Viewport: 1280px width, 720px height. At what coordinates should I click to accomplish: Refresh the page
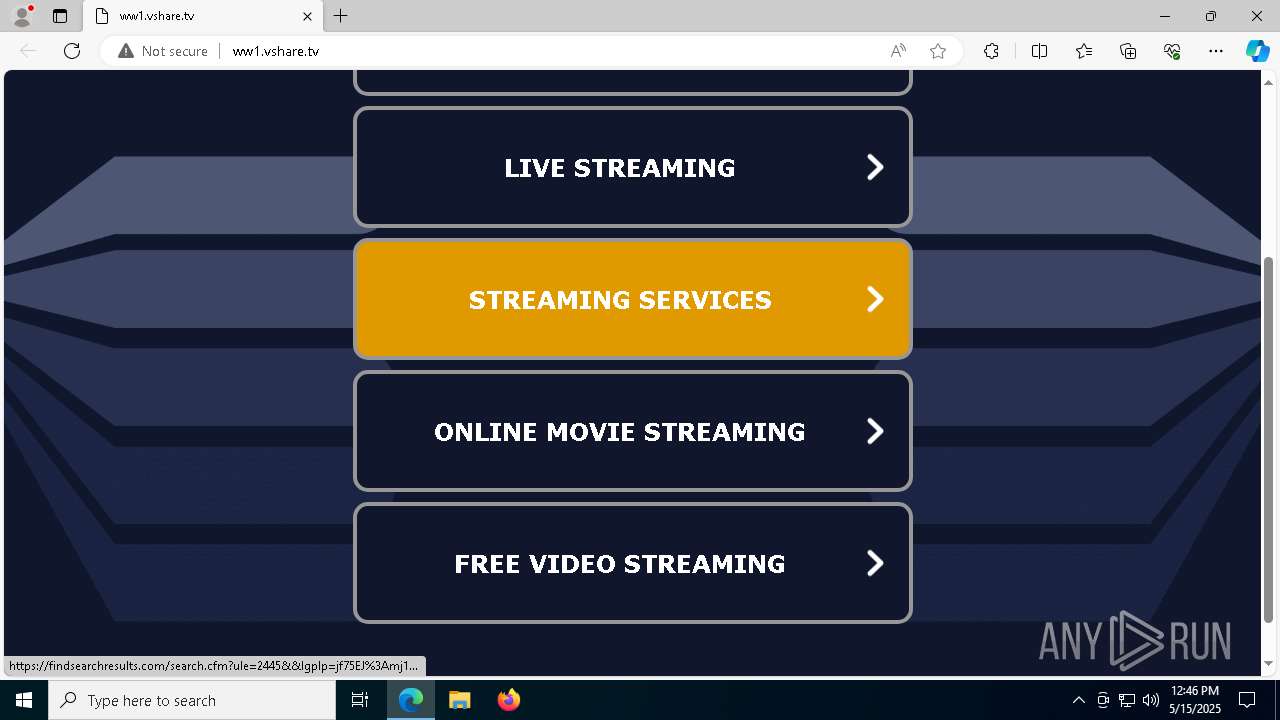tap(72, 51)
